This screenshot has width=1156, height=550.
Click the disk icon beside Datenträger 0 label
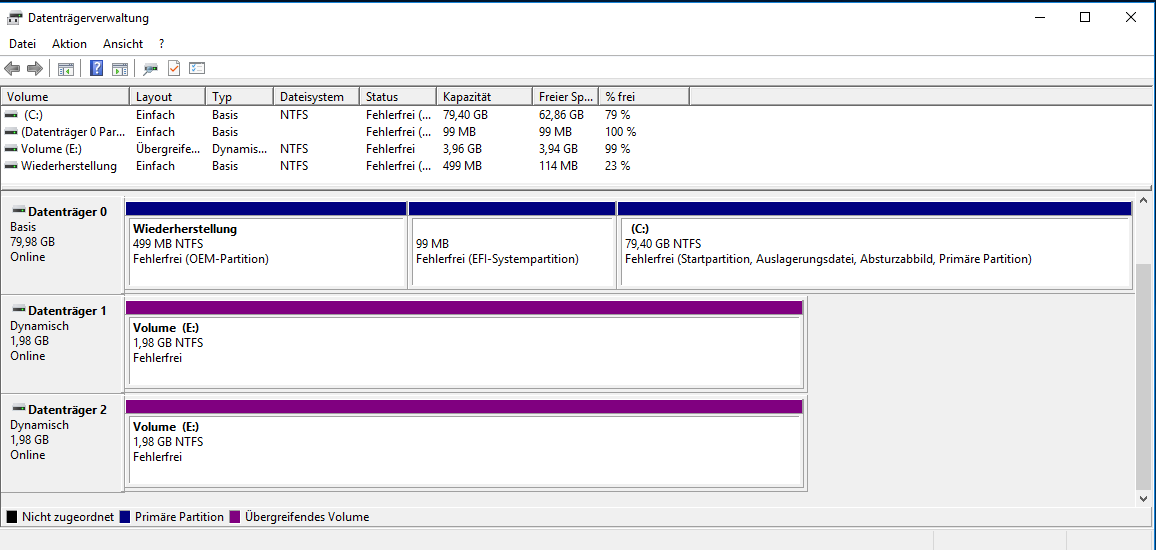pyautogui.click(x=18, y=212)
